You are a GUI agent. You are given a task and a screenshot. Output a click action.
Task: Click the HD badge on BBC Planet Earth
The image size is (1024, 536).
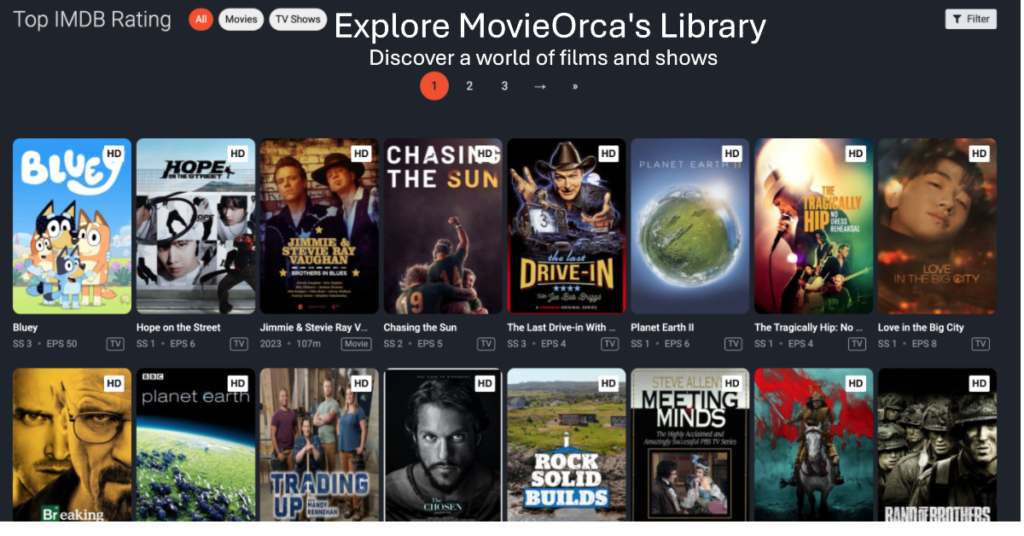pos(238,383)
